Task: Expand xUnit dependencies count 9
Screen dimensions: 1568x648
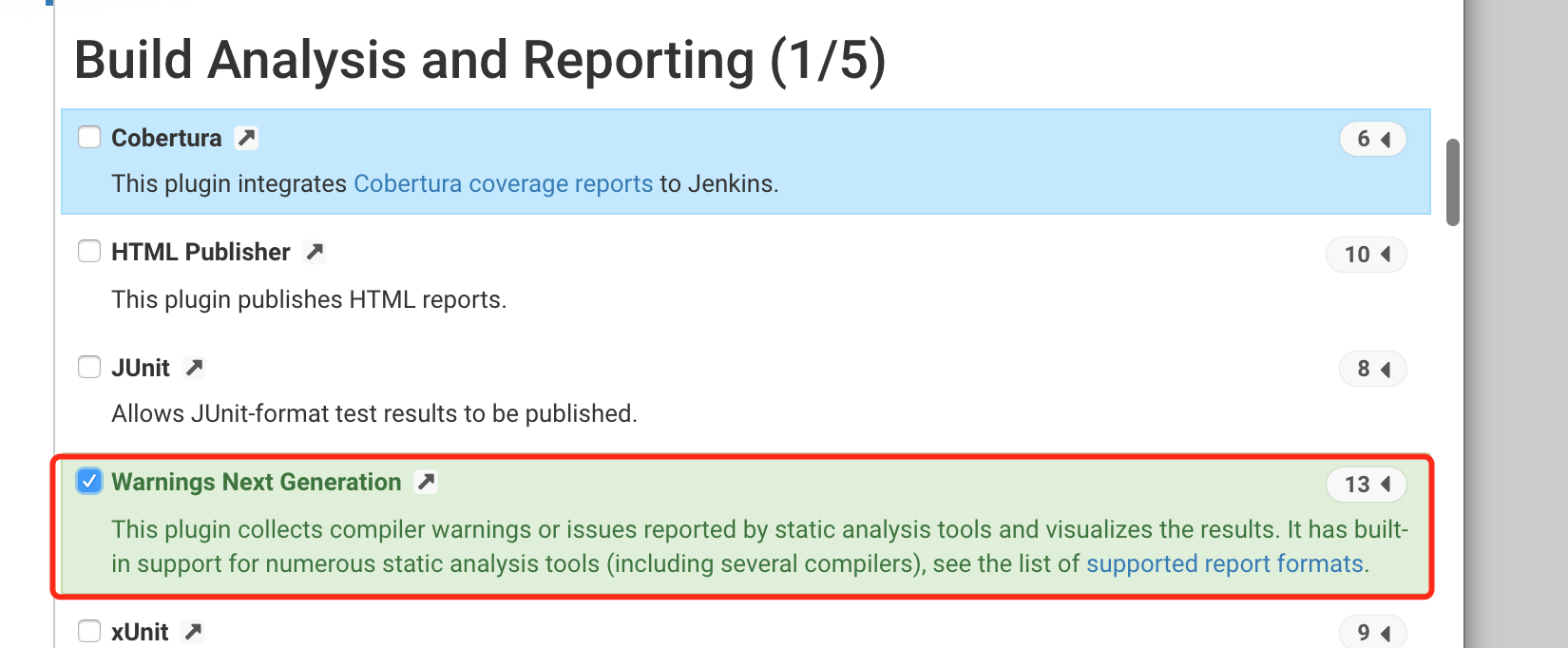Action: click(x=1373, y=633)
